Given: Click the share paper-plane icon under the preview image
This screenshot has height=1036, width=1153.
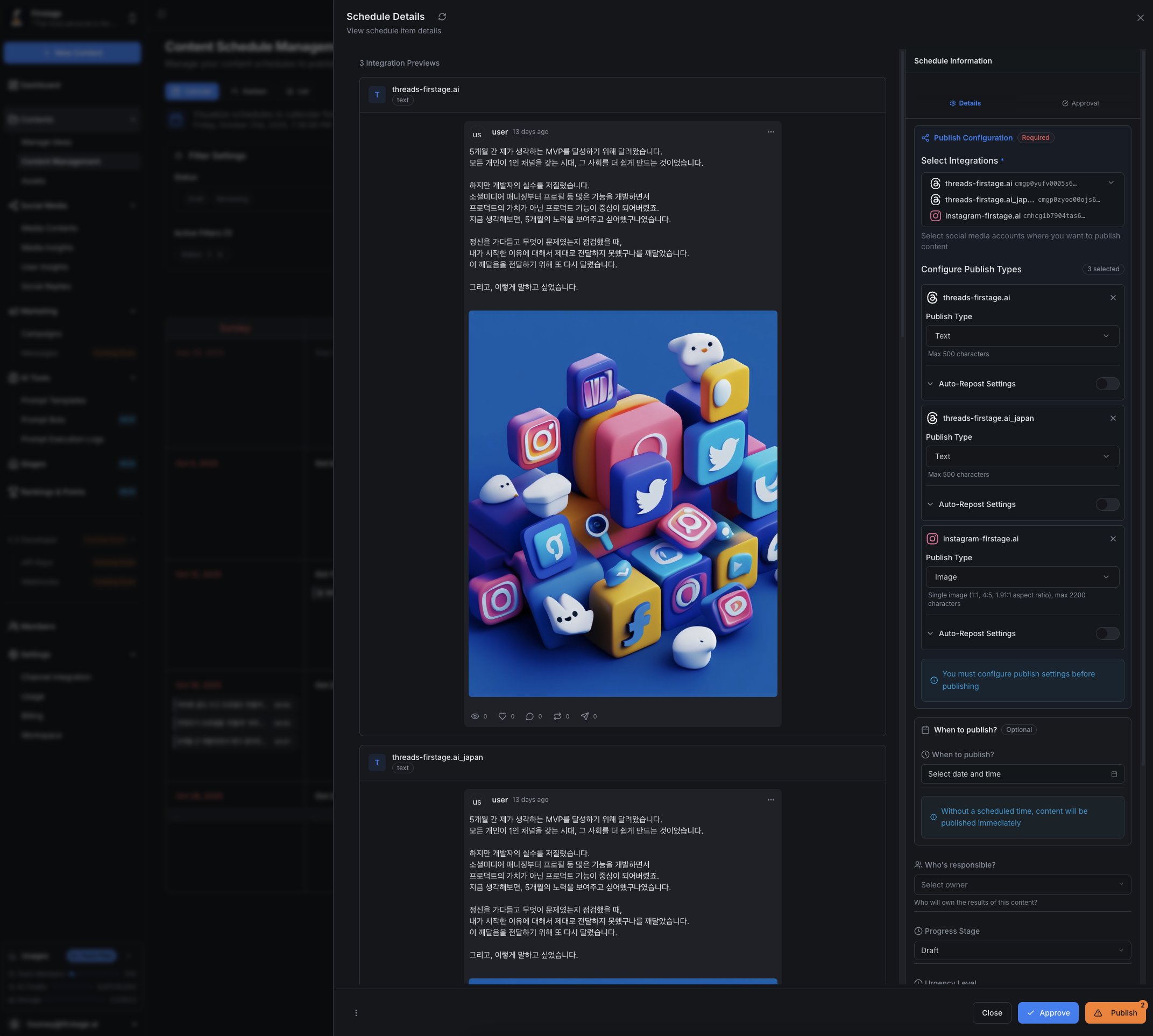Looking at the screenshot, I should point(584,716).
